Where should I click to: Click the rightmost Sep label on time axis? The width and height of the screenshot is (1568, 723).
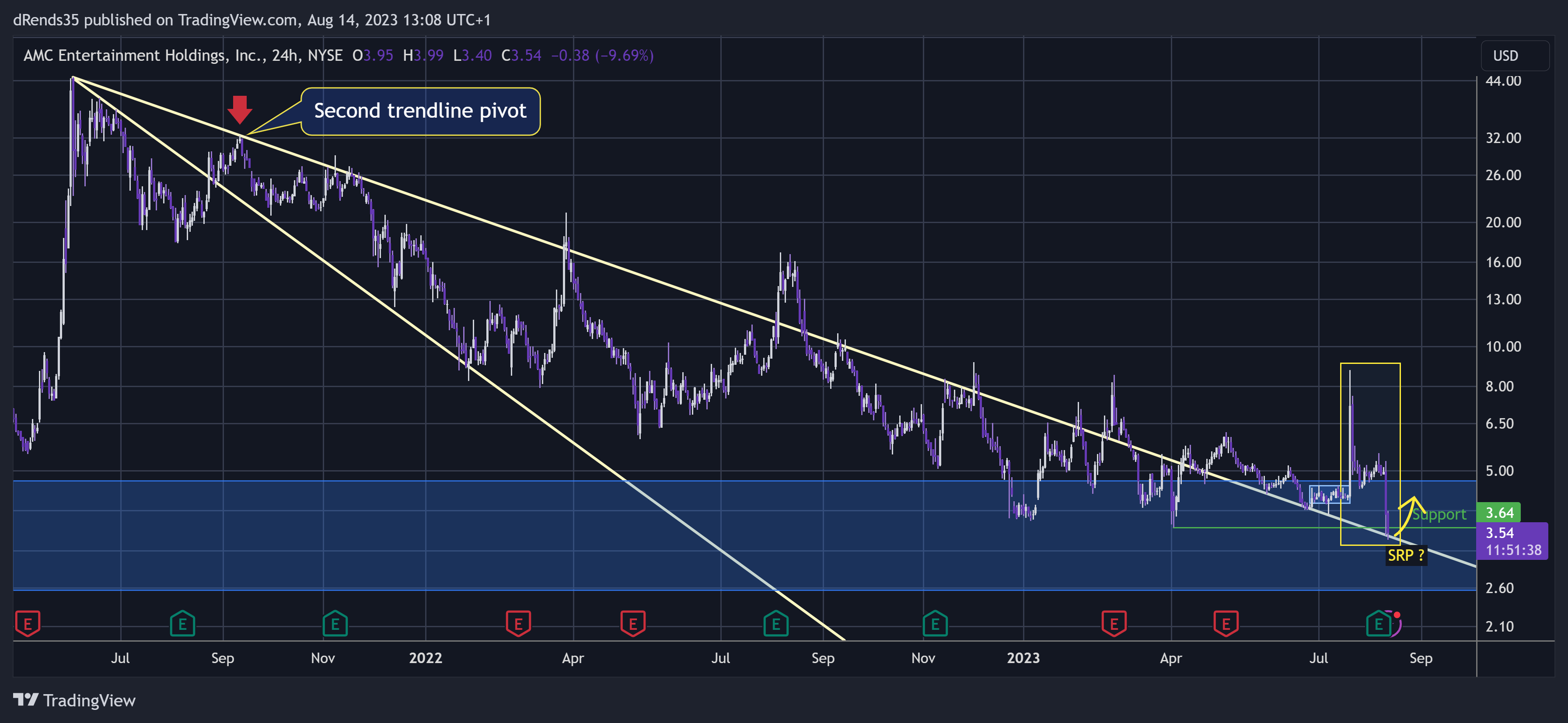coord(1421,658)
